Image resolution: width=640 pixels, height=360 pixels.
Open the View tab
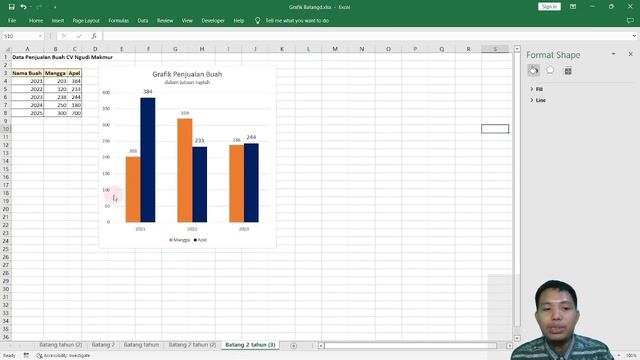187,20
